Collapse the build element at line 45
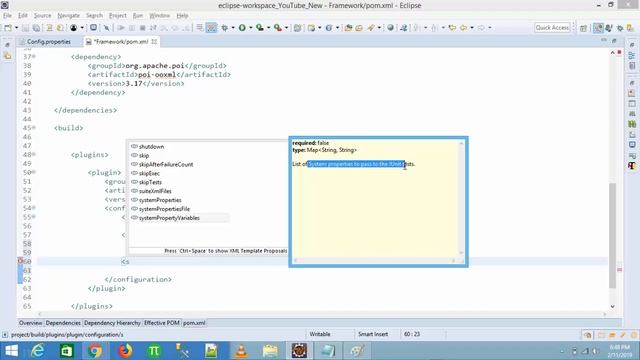This screenshot has height=360, width=640. 34,128
